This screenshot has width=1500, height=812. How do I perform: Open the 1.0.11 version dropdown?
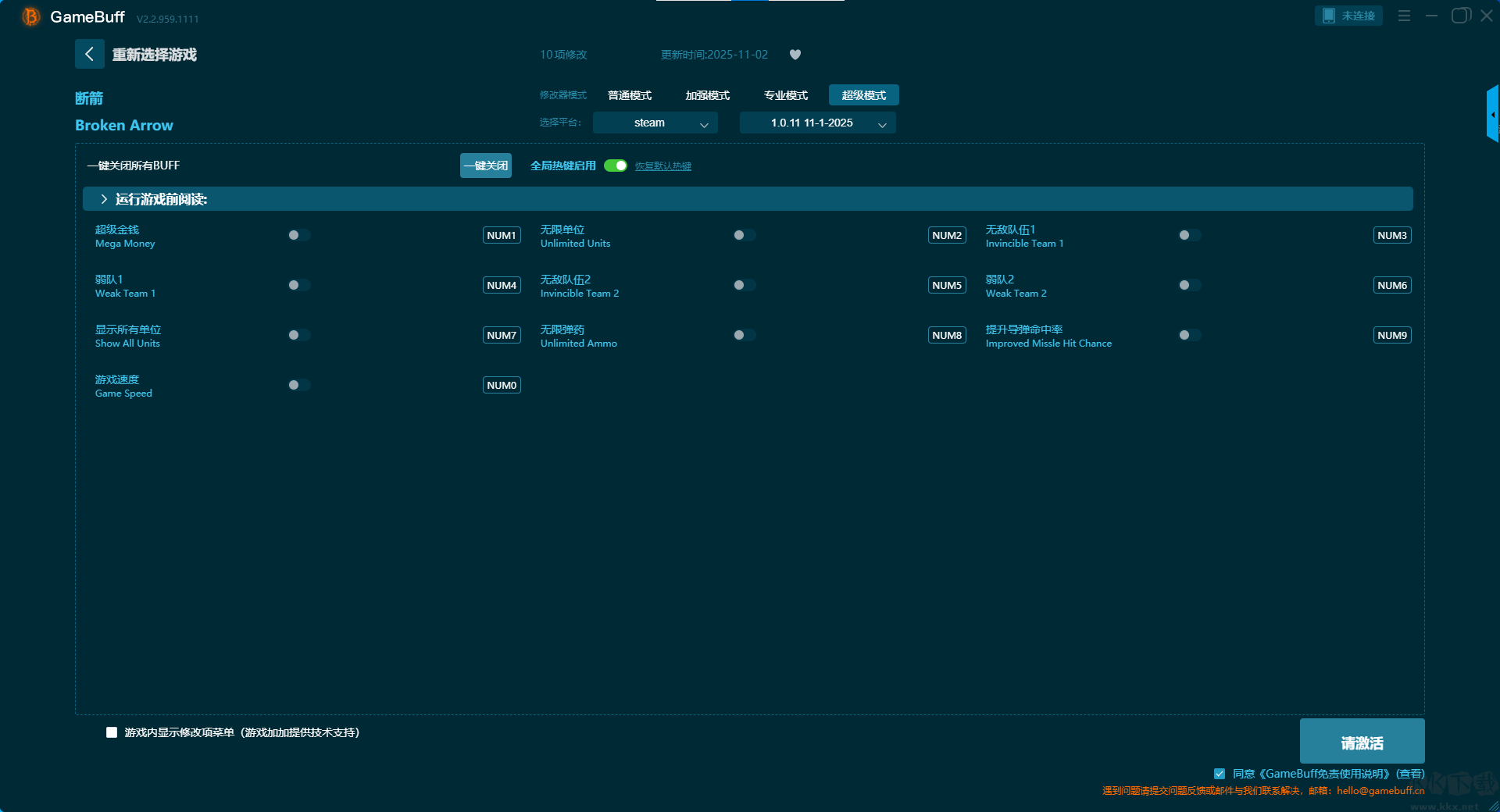(817, 123)
